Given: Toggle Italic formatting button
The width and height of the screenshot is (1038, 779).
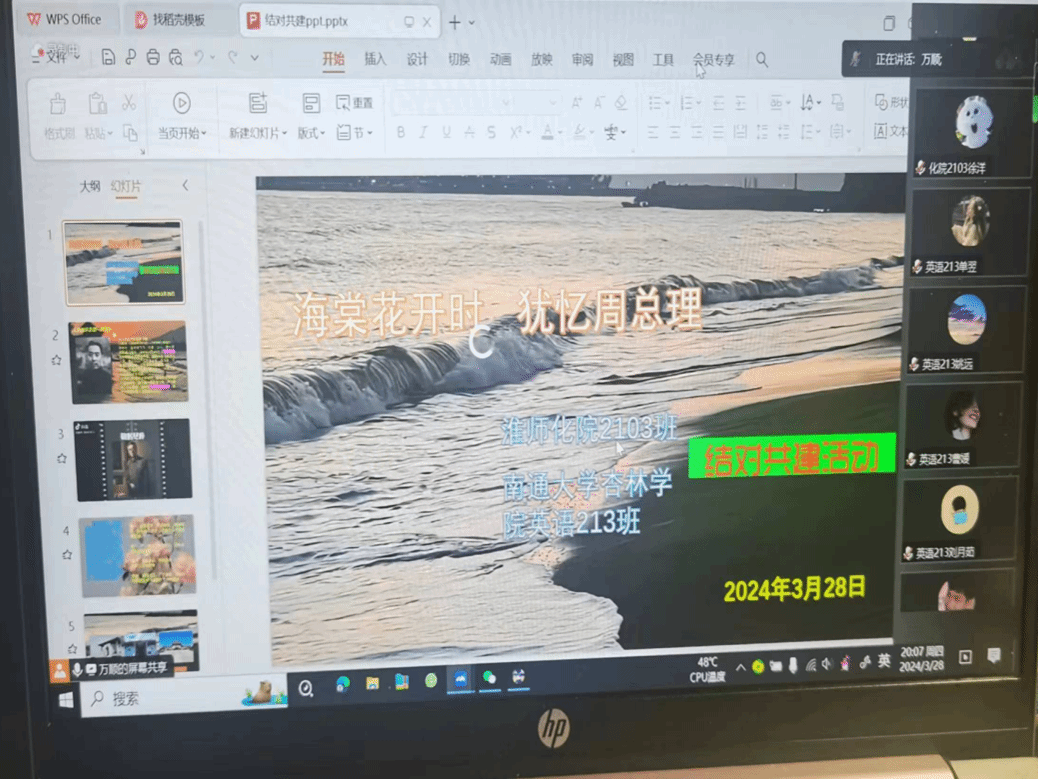Looking at the screenshot, I should tap(423, 133).
